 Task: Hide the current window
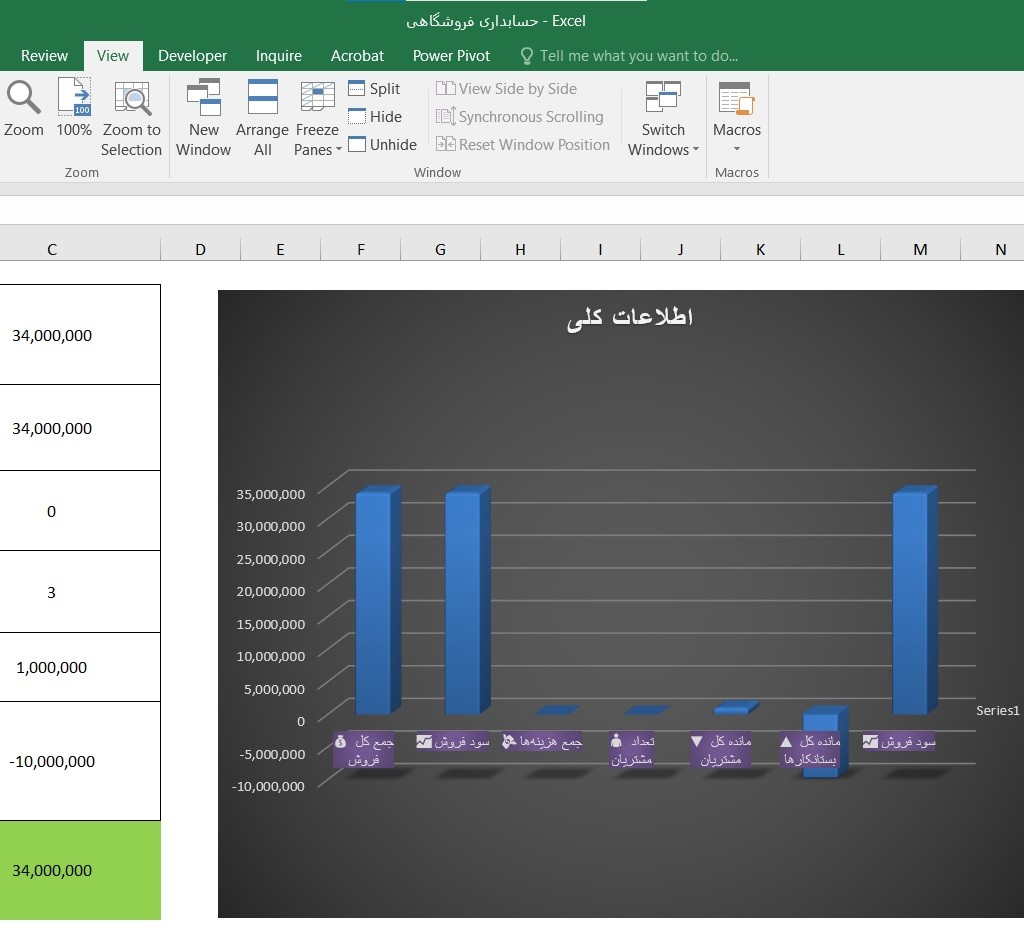(375, 116)
